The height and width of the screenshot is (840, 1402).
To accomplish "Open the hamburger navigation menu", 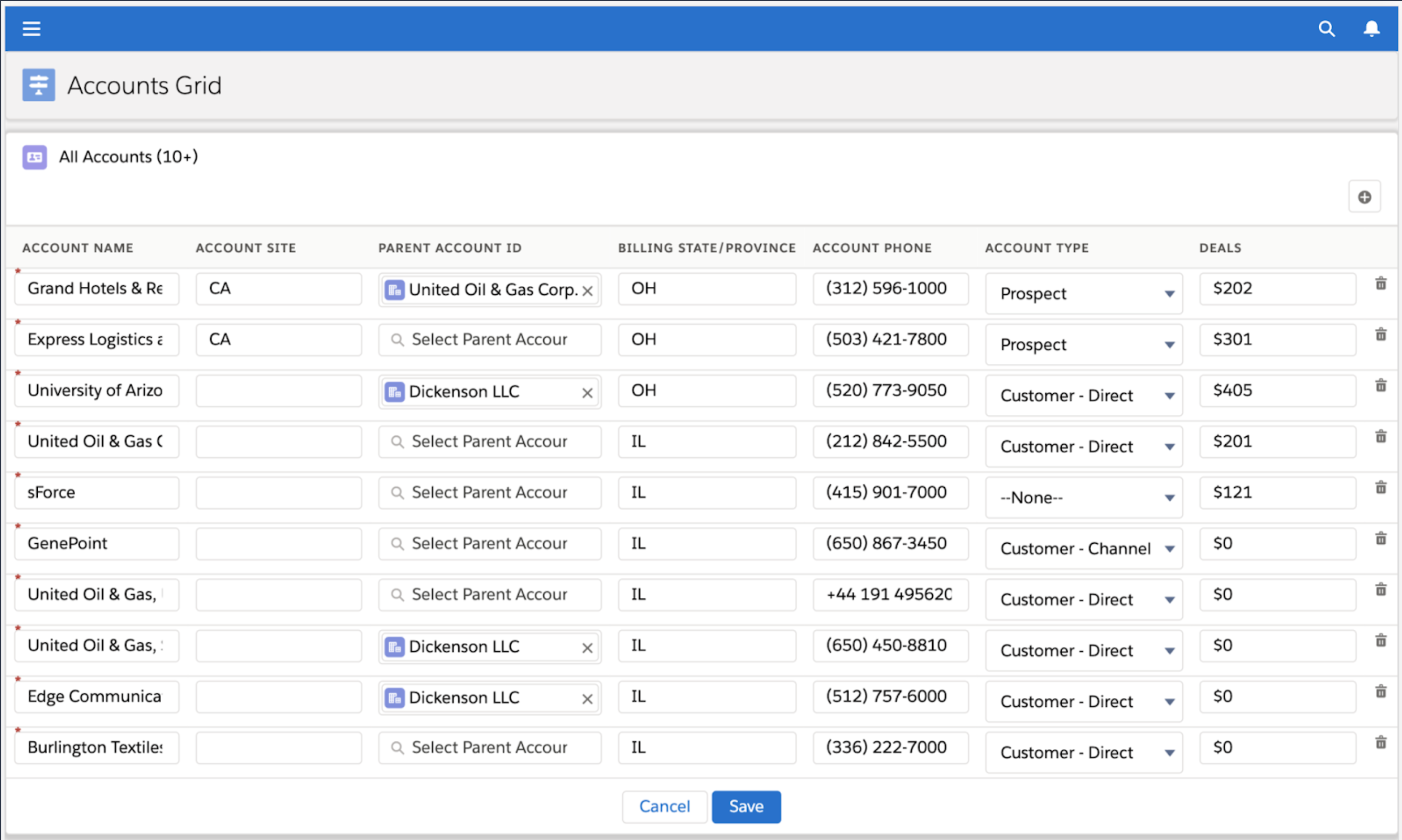I will (31, 28).
